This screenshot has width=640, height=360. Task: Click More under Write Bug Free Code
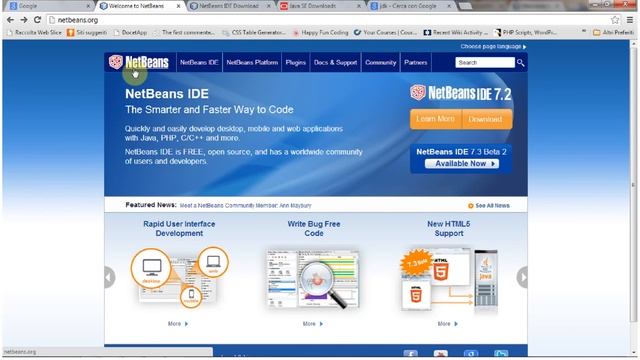313,324
